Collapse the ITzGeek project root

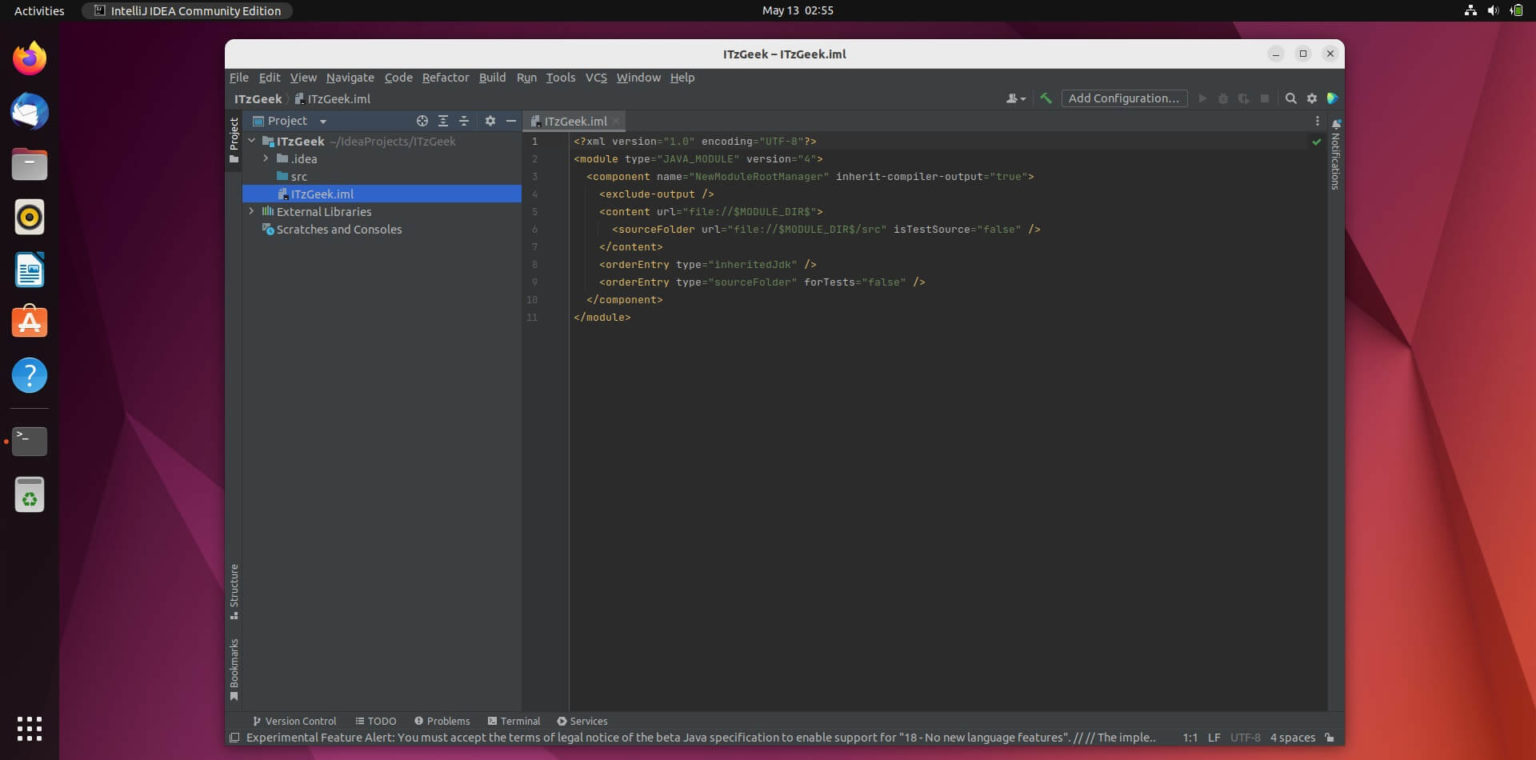point(251,141)
